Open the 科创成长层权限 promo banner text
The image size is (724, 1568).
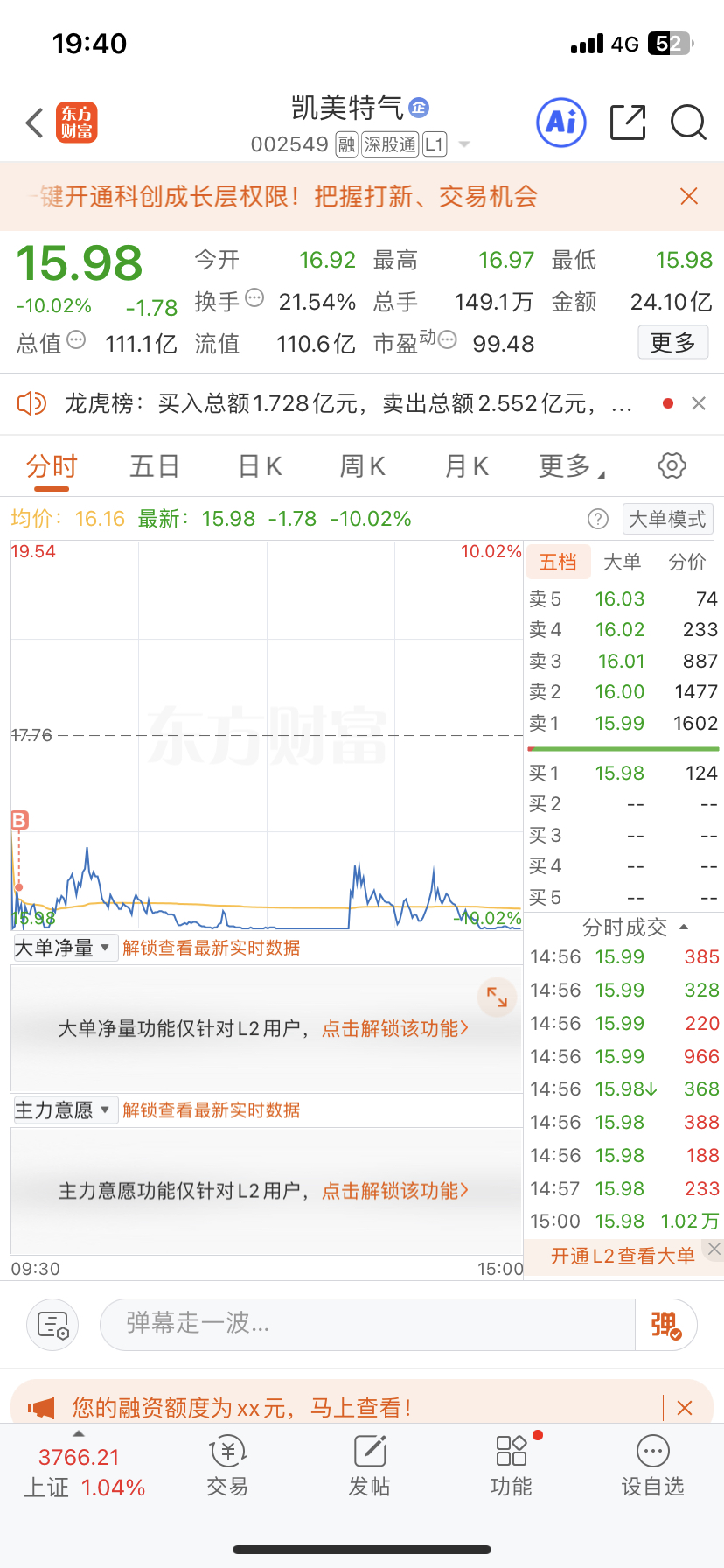[282, 196]
